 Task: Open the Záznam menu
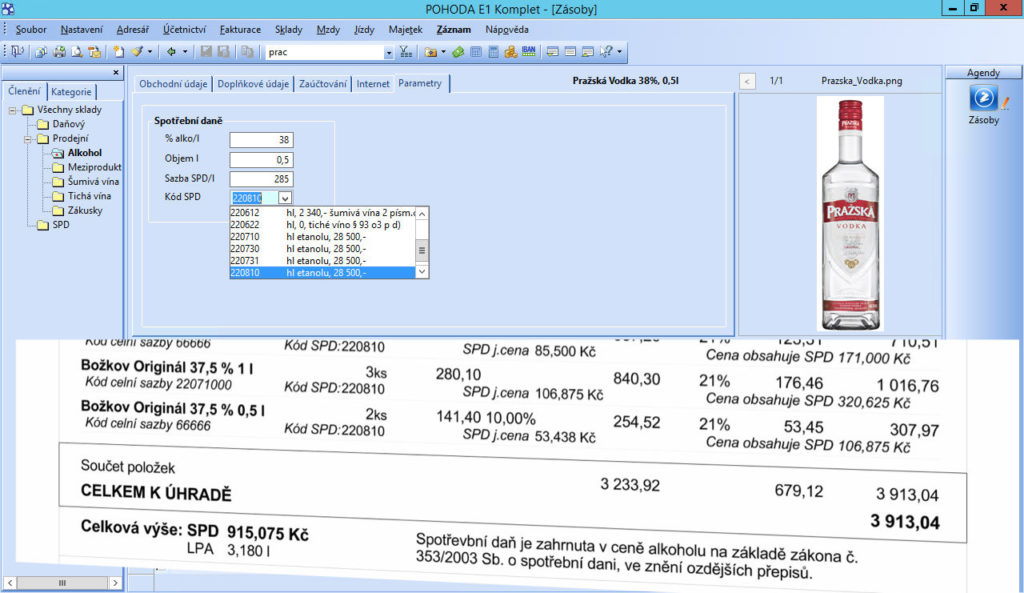tap(454, 29)
